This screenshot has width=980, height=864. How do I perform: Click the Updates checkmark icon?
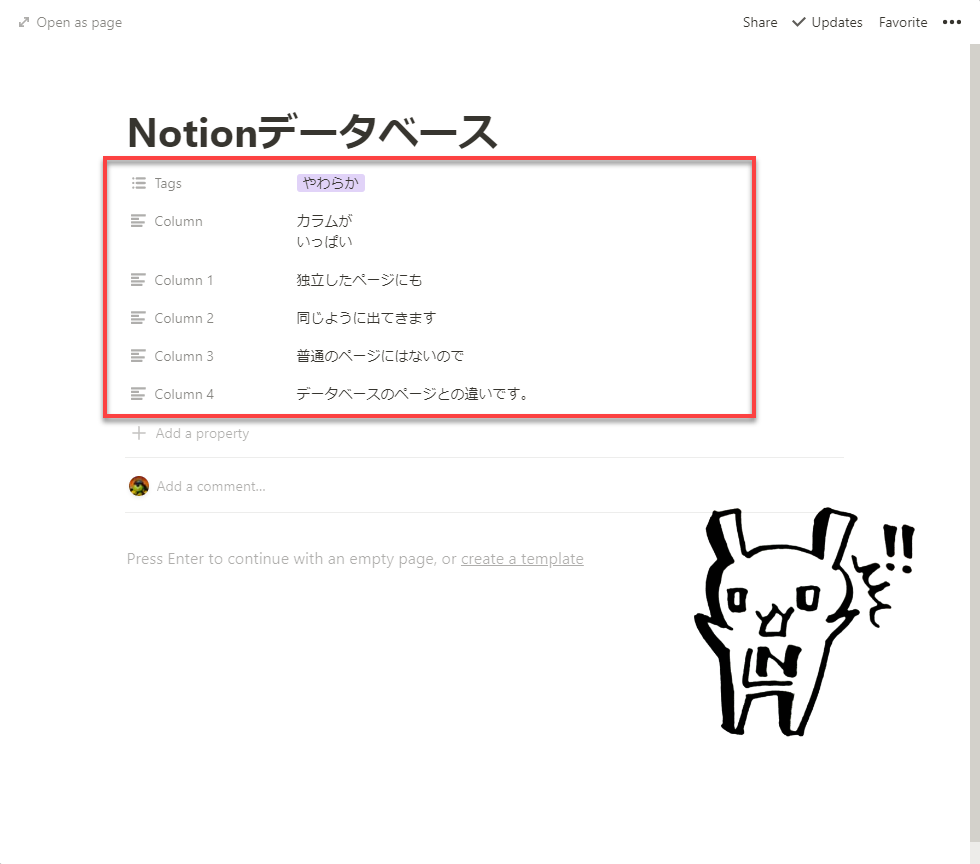[798, 22]
